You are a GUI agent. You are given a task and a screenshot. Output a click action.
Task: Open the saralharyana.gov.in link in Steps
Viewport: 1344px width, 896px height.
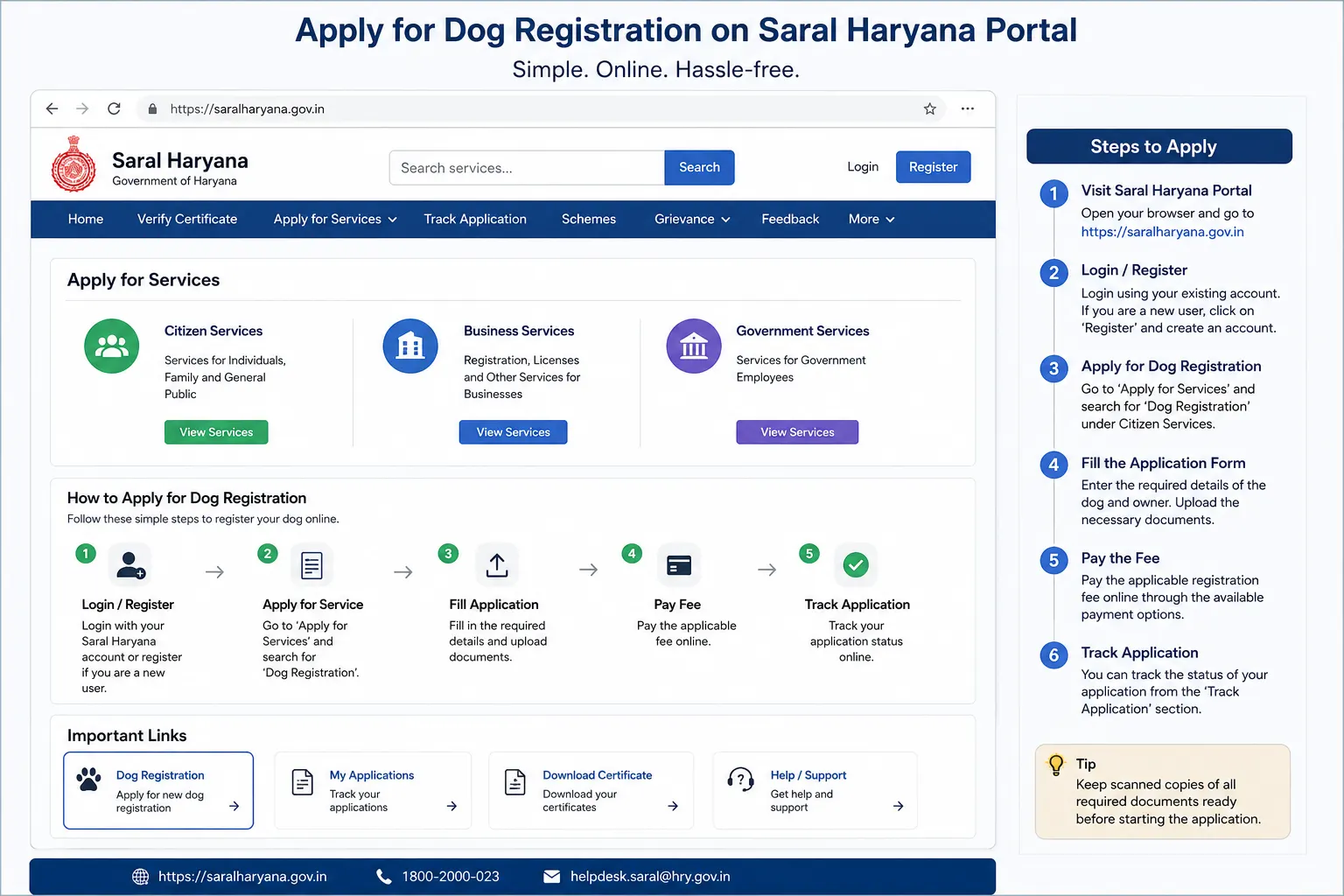tap(1162, 232)
